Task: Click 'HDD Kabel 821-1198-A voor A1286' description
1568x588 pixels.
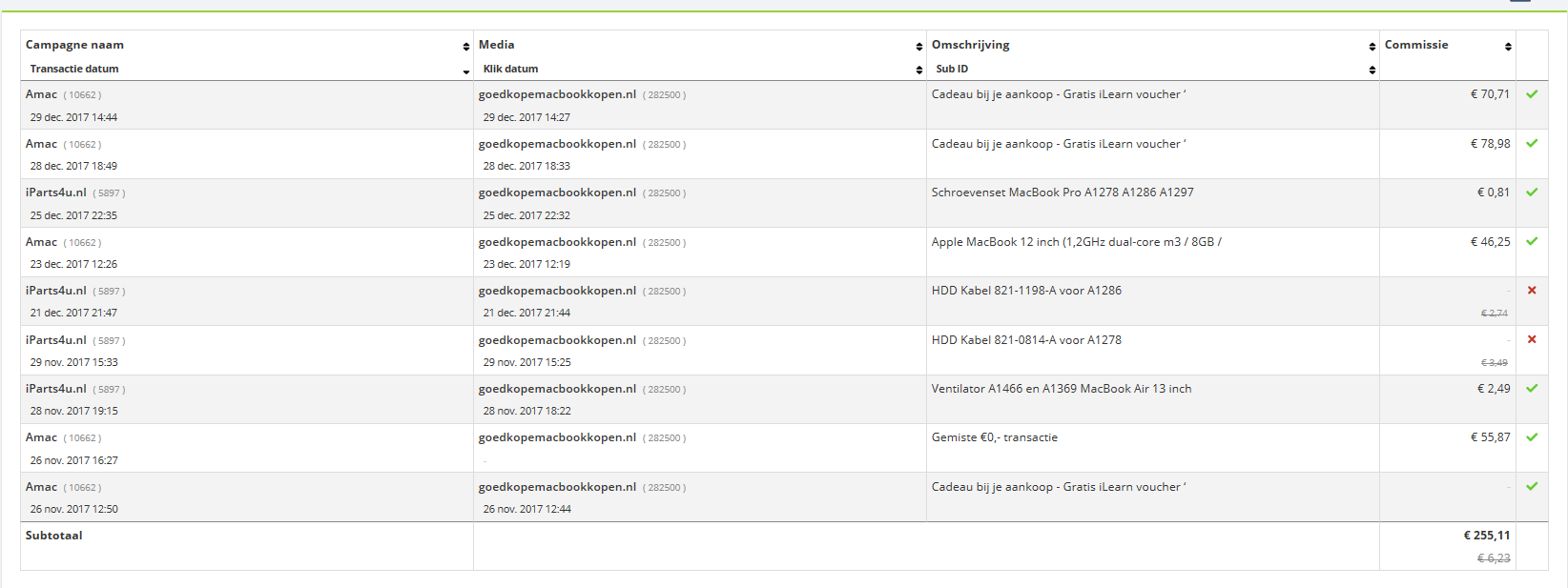Action: pyautogui.click(x=1026, y=291)
